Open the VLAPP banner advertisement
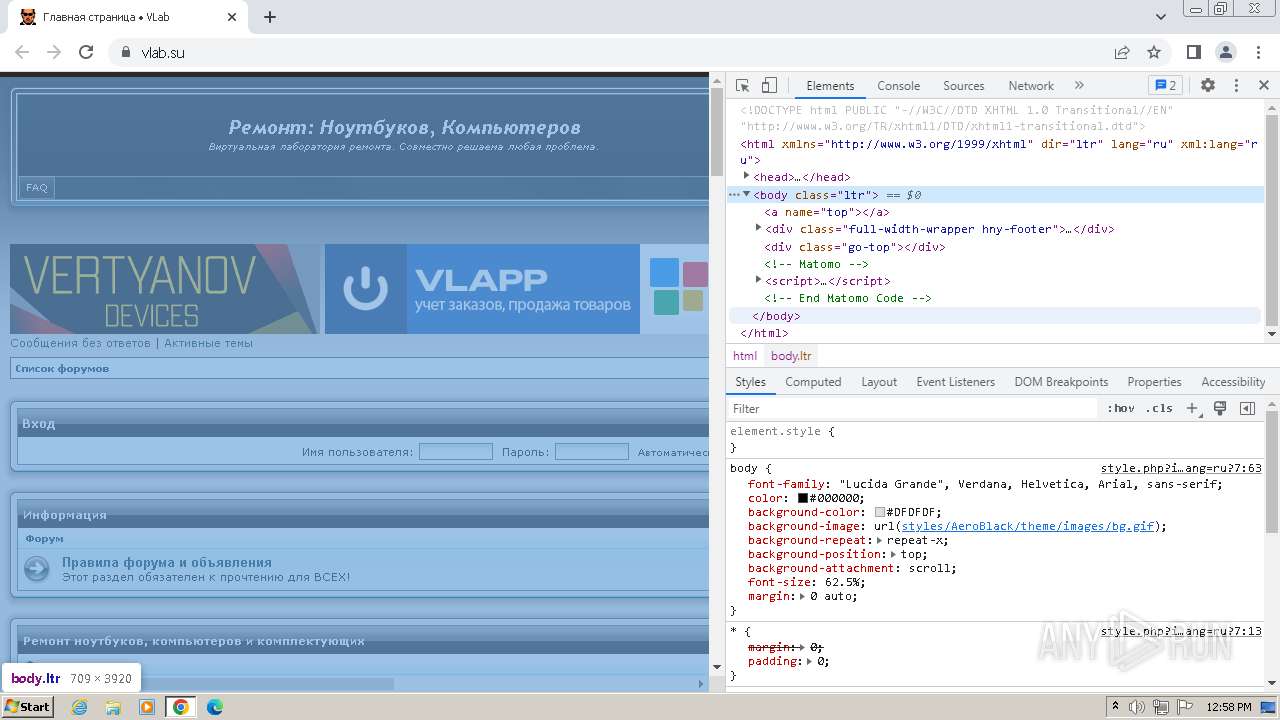 (482, 289)
